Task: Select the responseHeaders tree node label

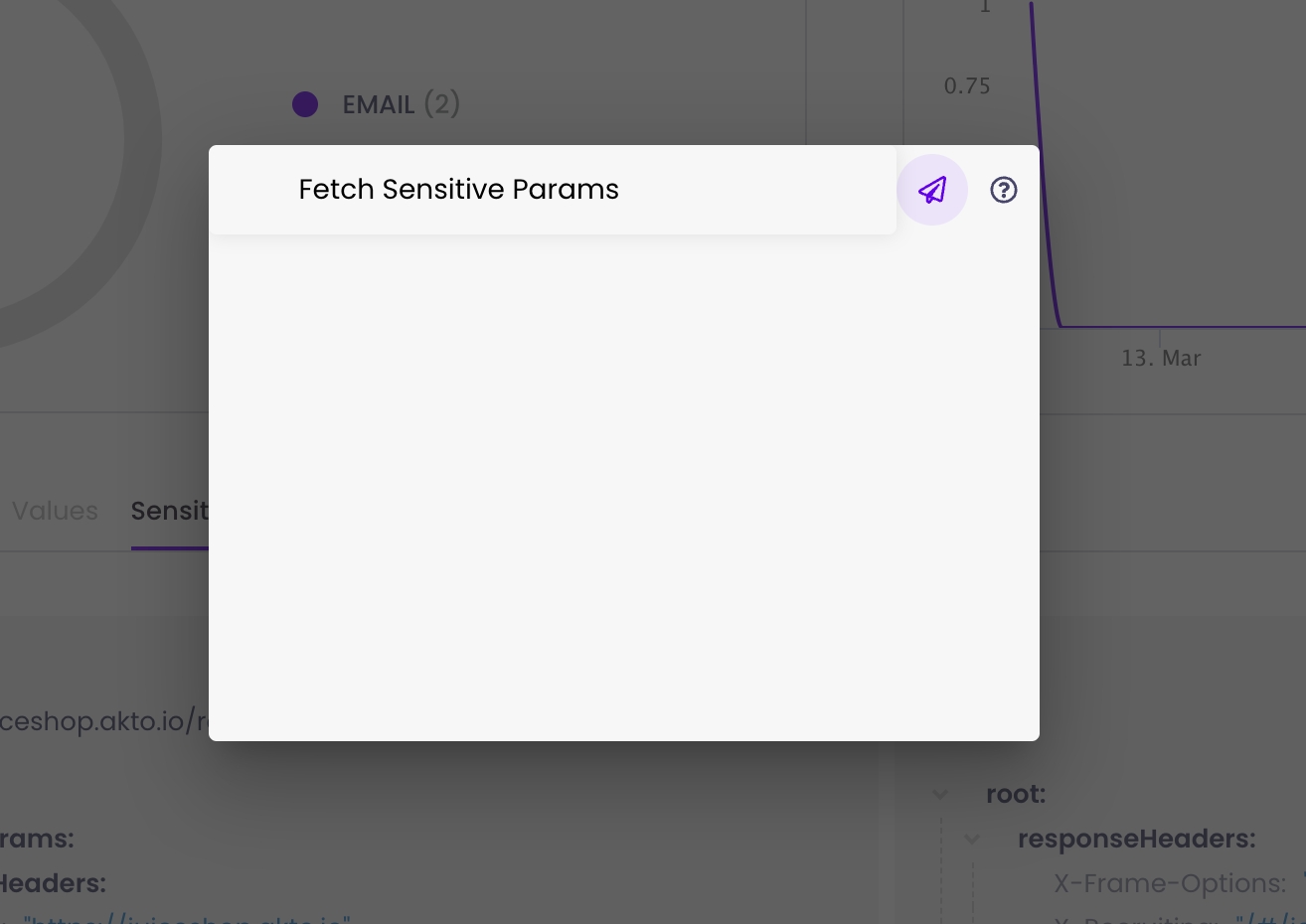Action: [x=1136, y=839]
